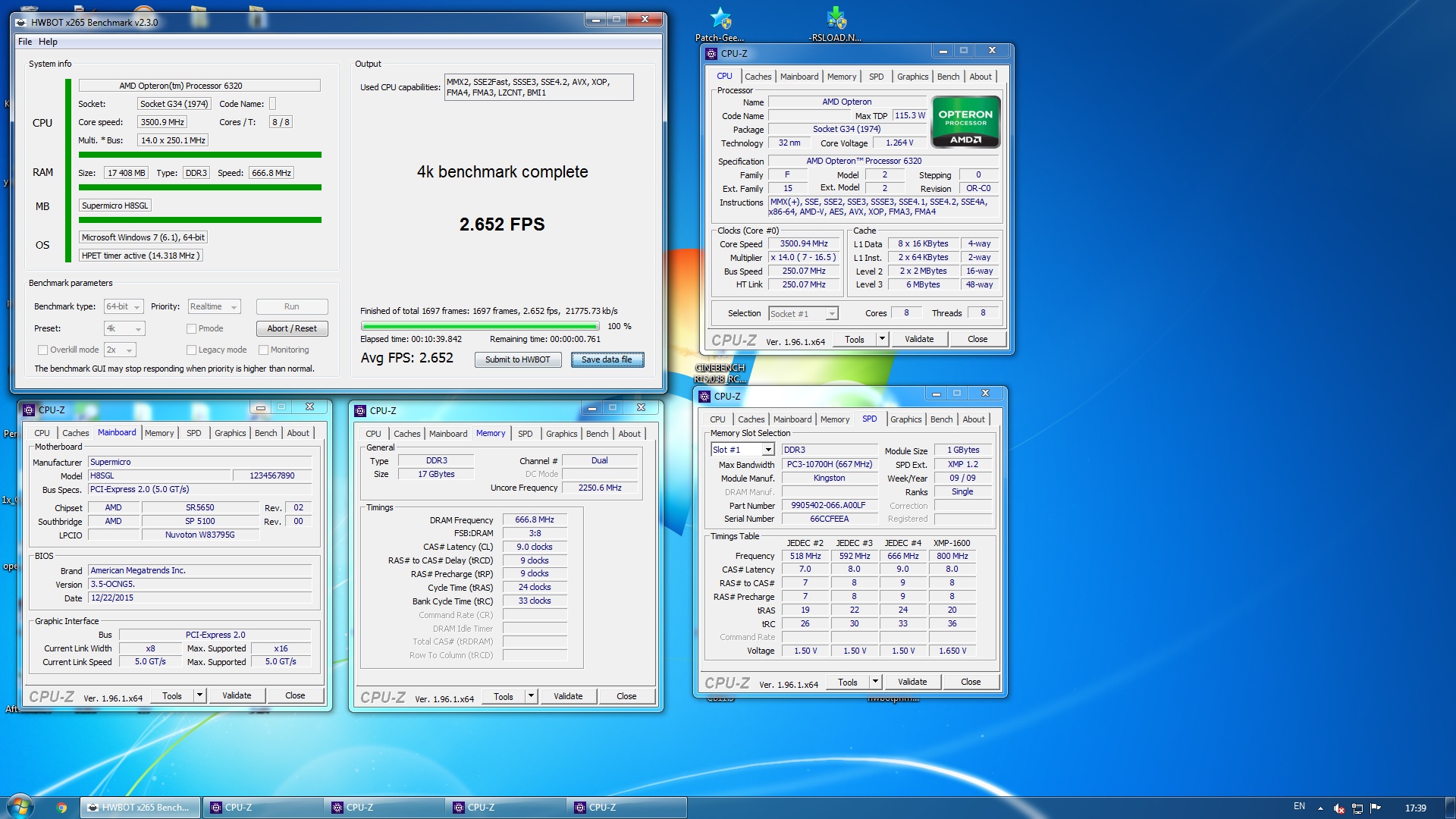Click Close in CPU-Z SPD window

point(971,682)
